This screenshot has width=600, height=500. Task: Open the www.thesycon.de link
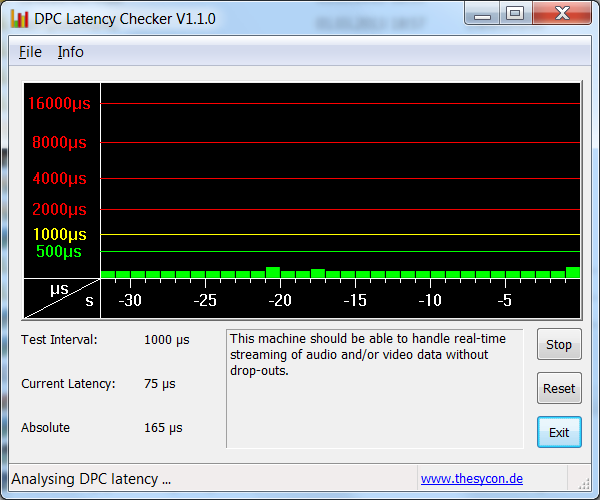(472, 479)
